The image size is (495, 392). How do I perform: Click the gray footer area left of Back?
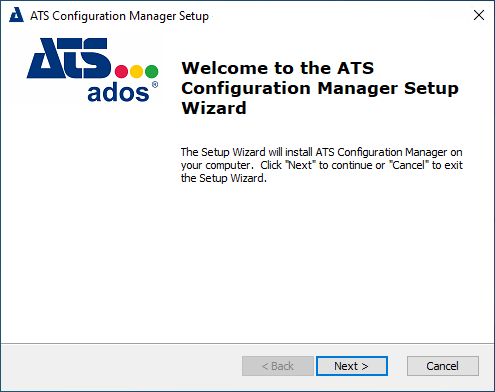tap(122, 366)
